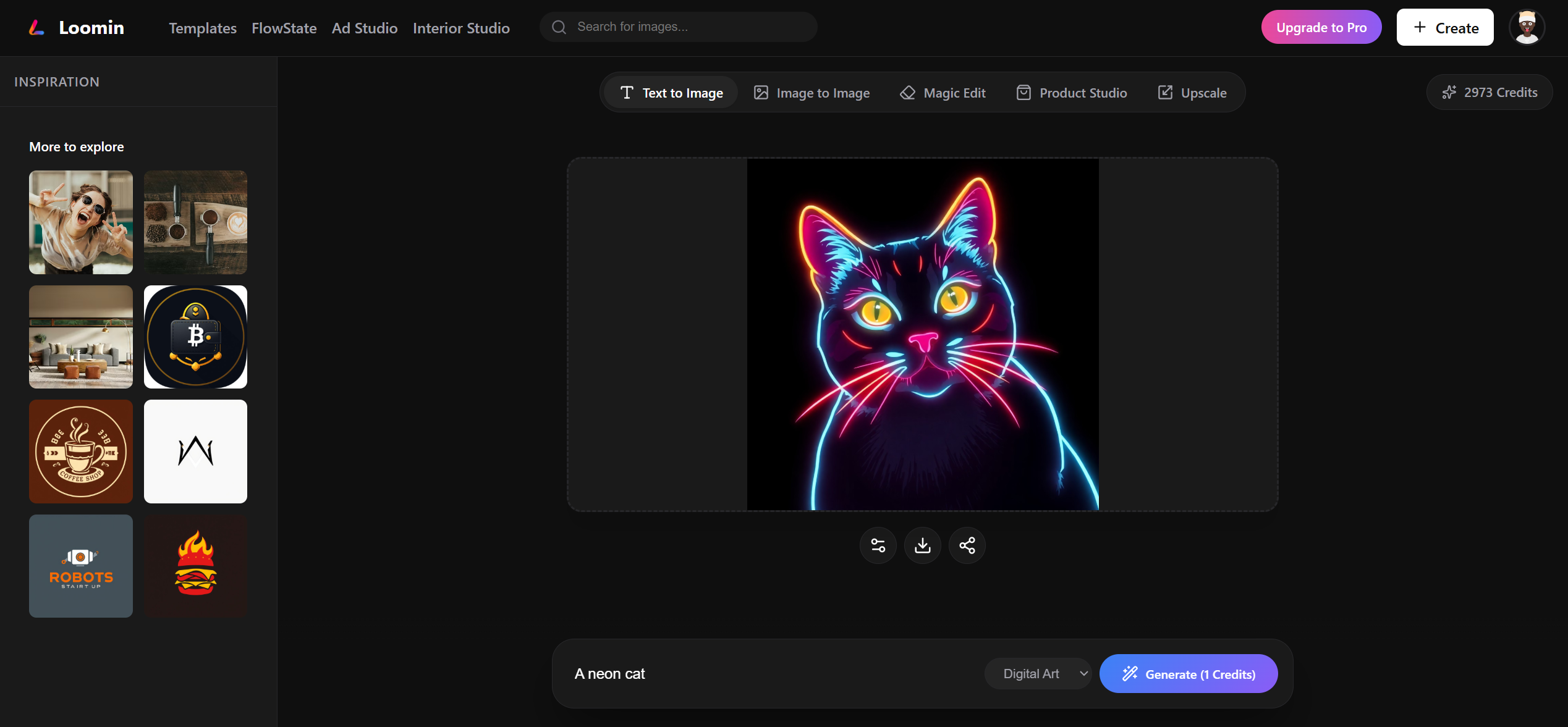Expand the style selector next to Generate

(x=1038, y=673)
